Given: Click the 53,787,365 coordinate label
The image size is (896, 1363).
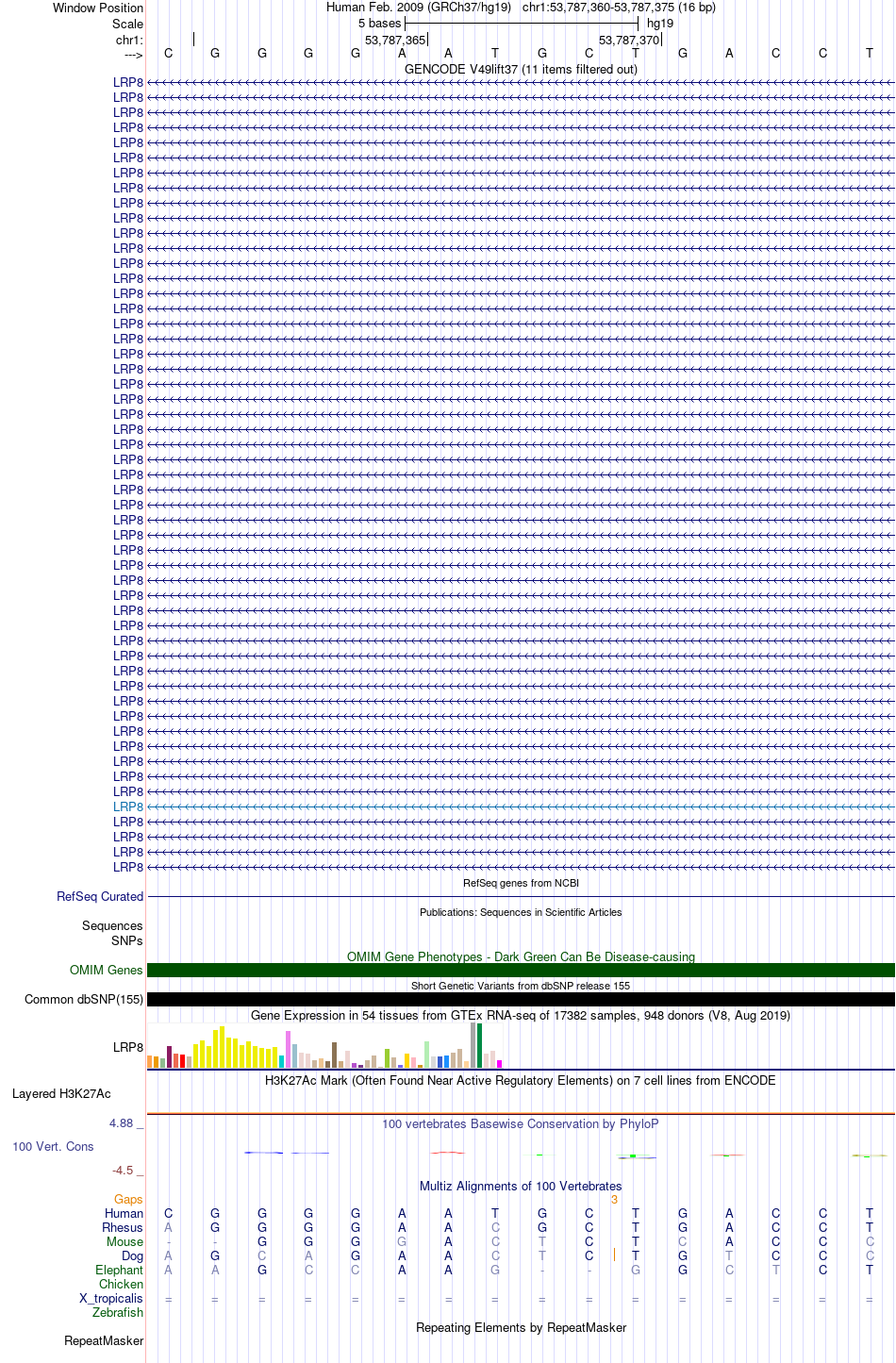Looking at the screenshot, I should pyautogui.click(x=395, y=40).
